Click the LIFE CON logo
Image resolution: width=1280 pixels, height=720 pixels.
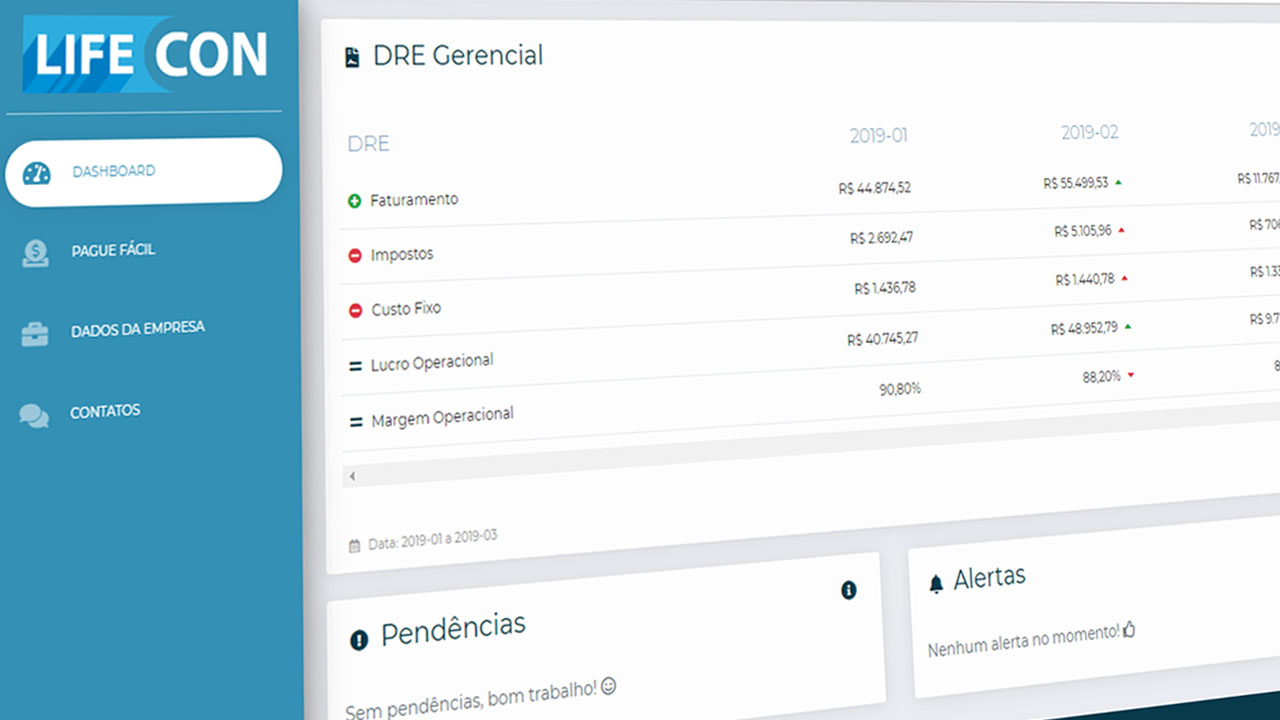coord(144,55)
